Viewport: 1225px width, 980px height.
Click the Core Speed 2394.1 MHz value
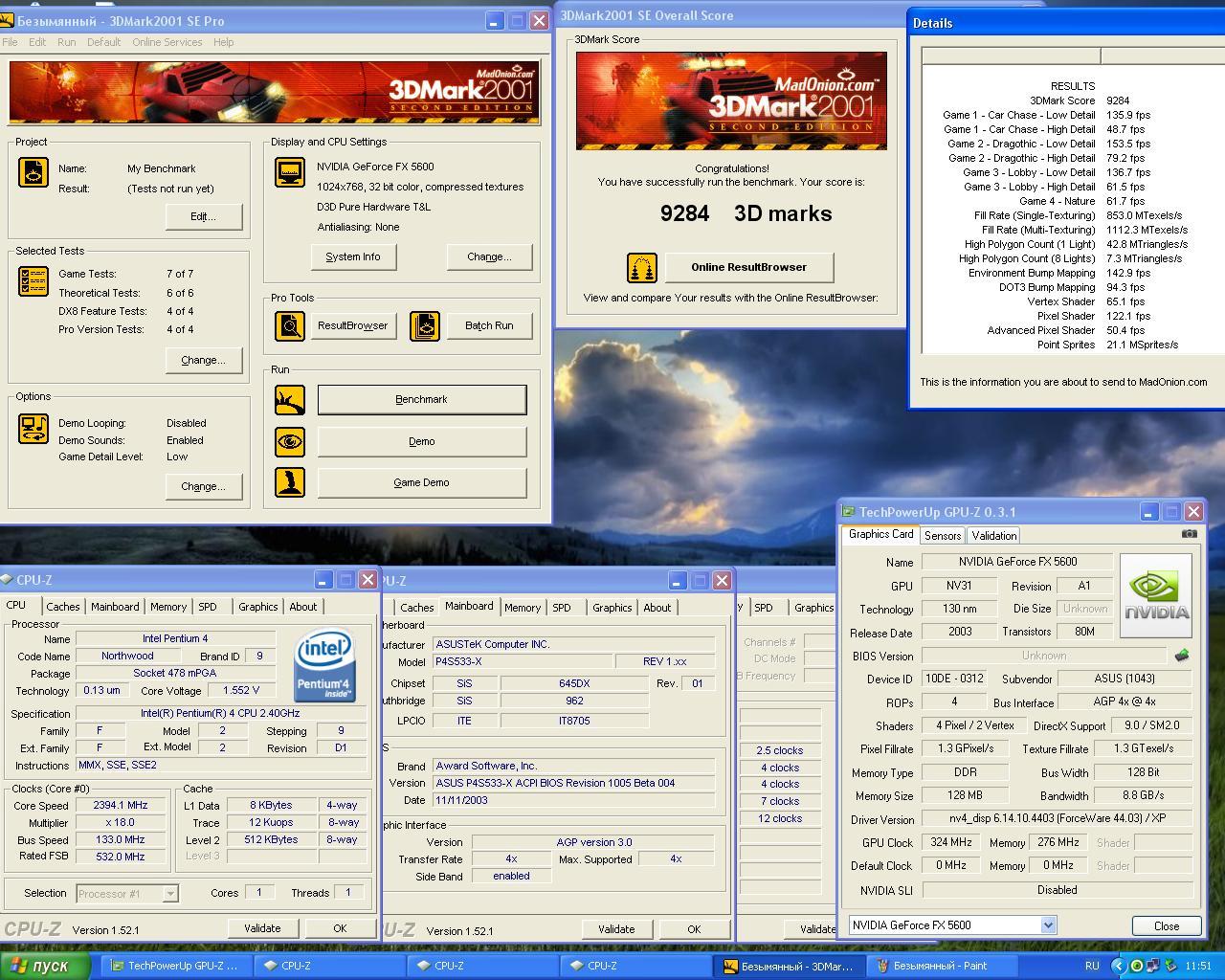[x=121, y=805]
